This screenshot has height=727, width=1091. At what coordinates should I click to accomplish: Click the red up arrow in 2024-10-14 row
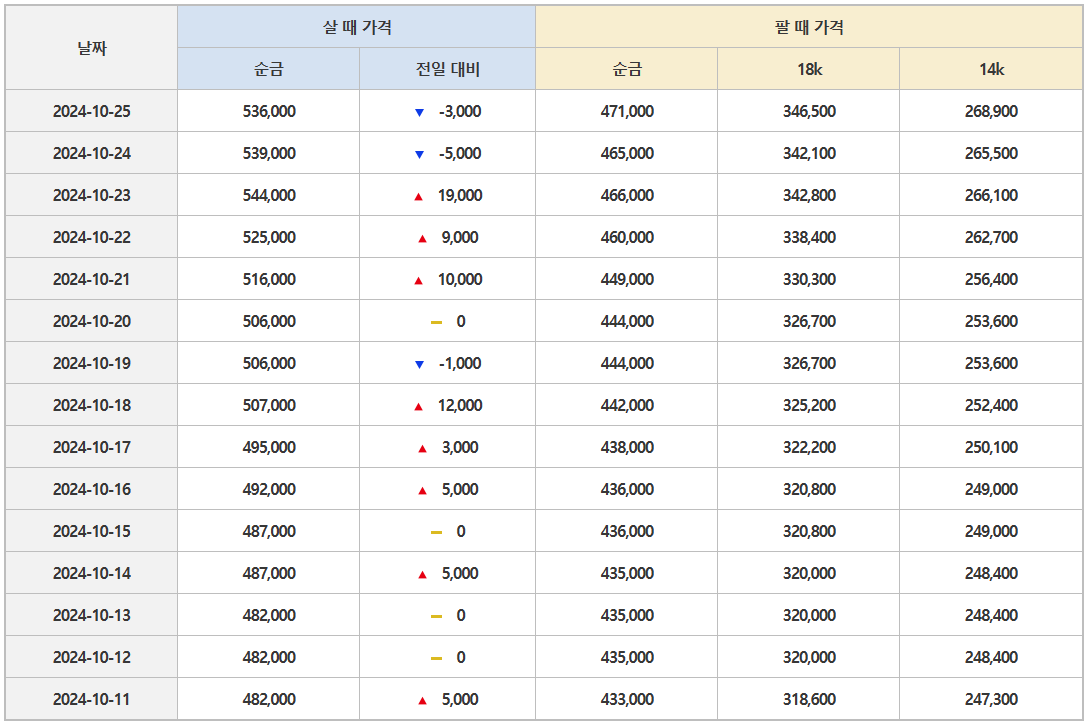click(422, 575)
